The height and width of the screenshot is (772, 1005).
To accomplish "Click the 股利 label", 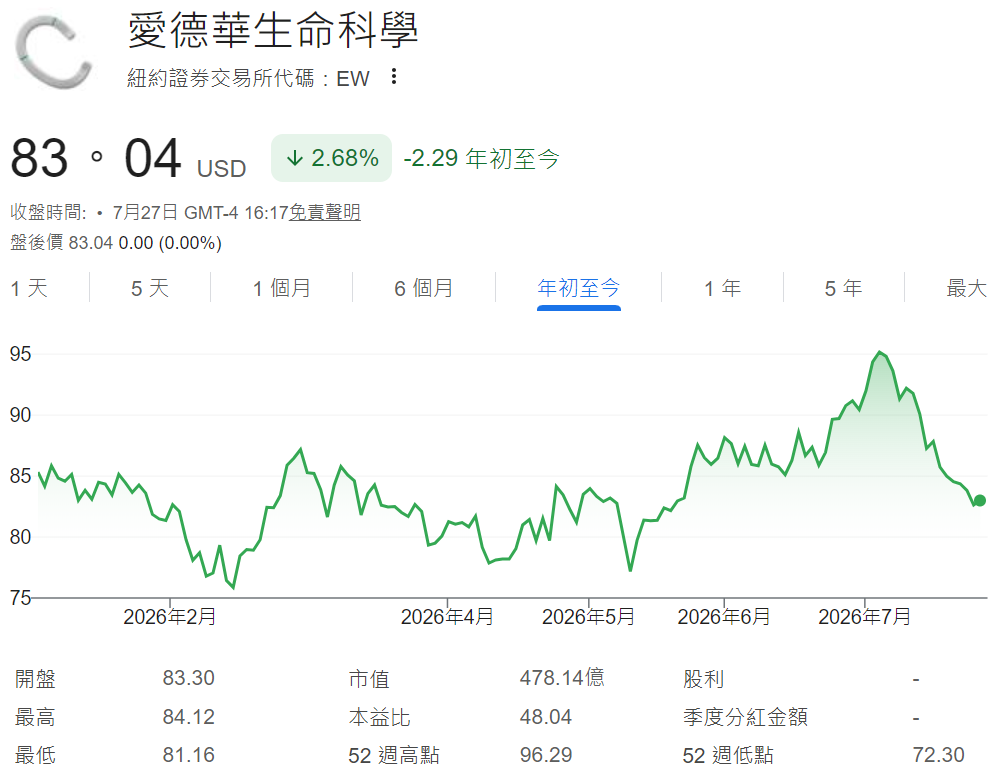I will point(703,678).
